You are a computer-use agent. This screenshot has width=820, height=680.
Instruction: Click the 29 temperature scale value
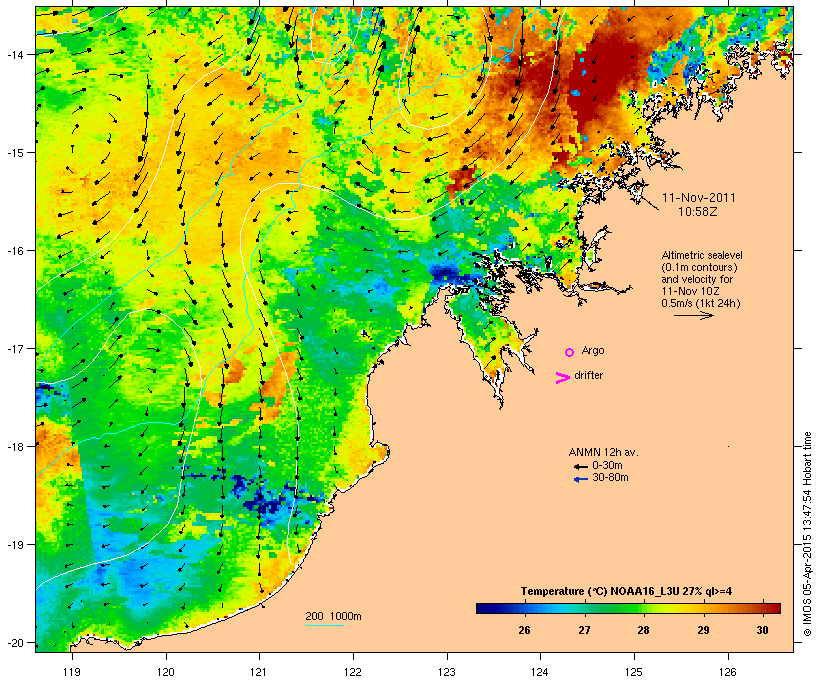(703, 630)
